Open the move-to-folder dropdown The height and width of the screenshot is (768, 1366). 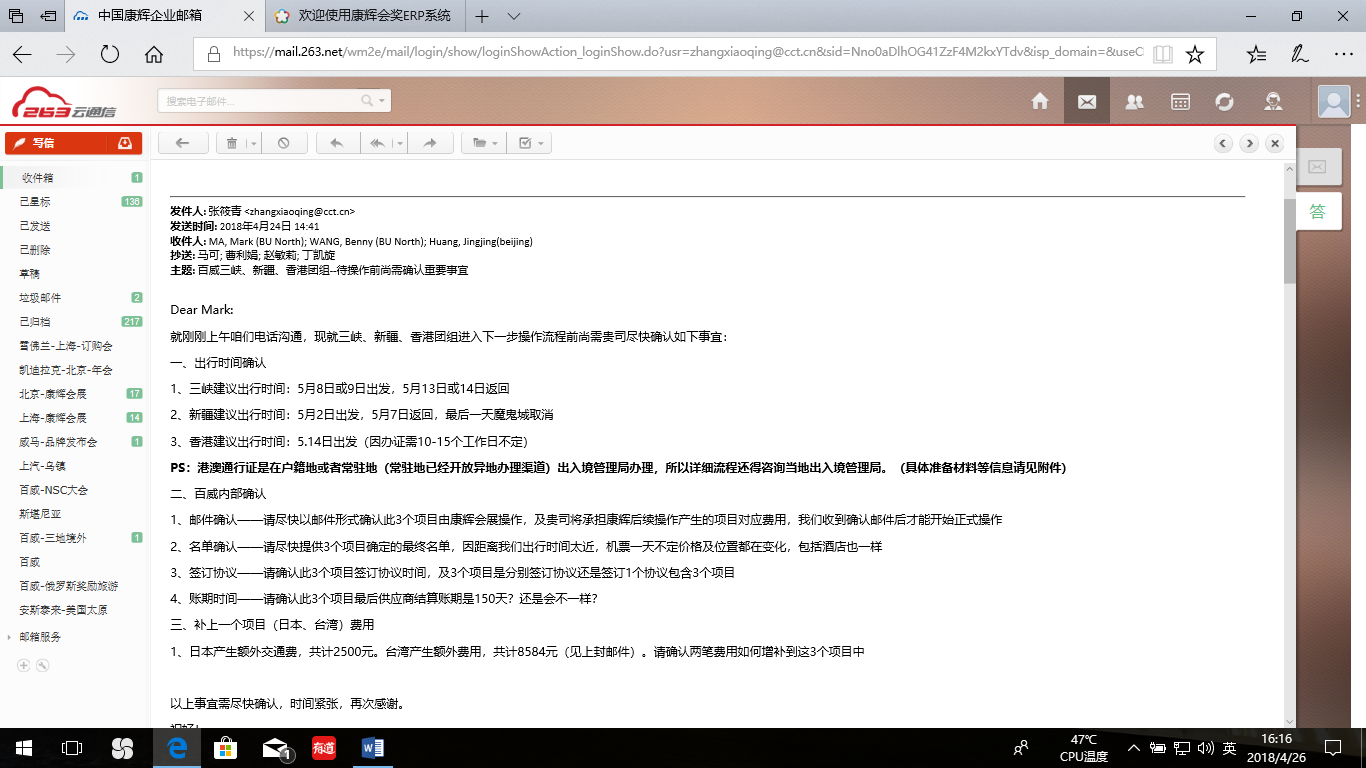tap(484, 143)
